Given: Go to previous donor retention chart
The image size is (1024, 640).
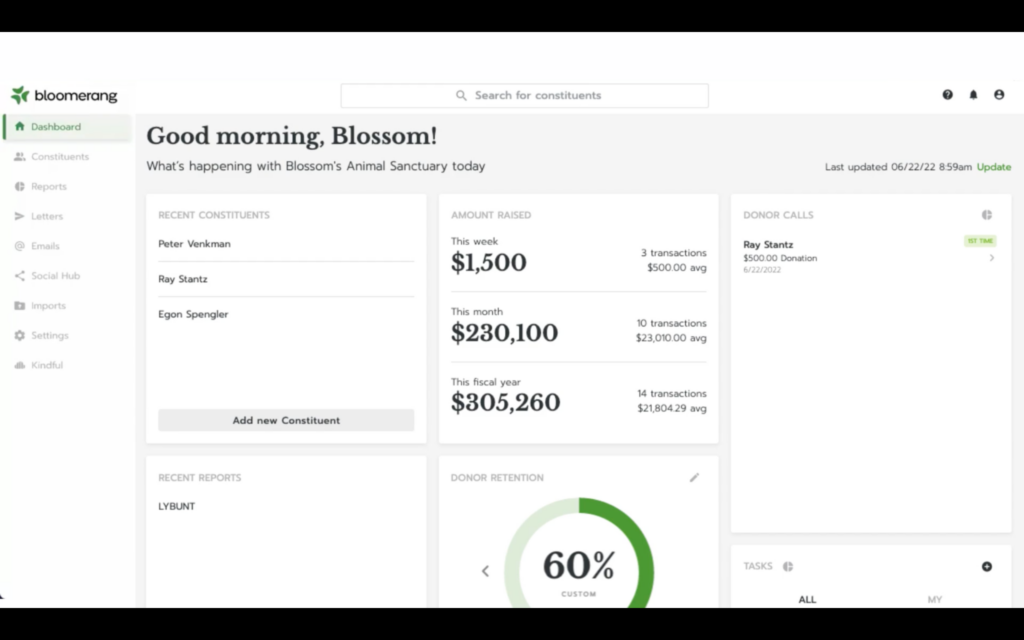Looking at the screenshot, I should (485, 571).
